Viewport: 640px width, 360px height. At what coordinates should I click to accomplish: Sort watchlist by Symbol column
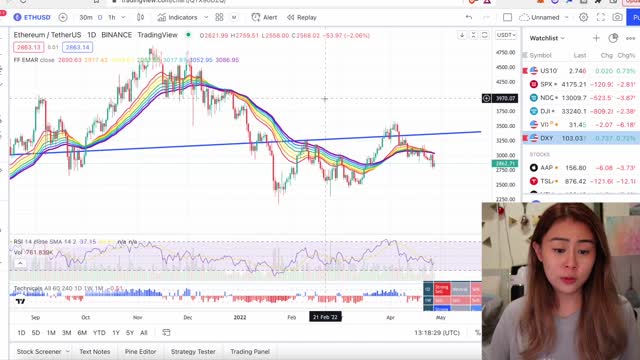point(540,55)
